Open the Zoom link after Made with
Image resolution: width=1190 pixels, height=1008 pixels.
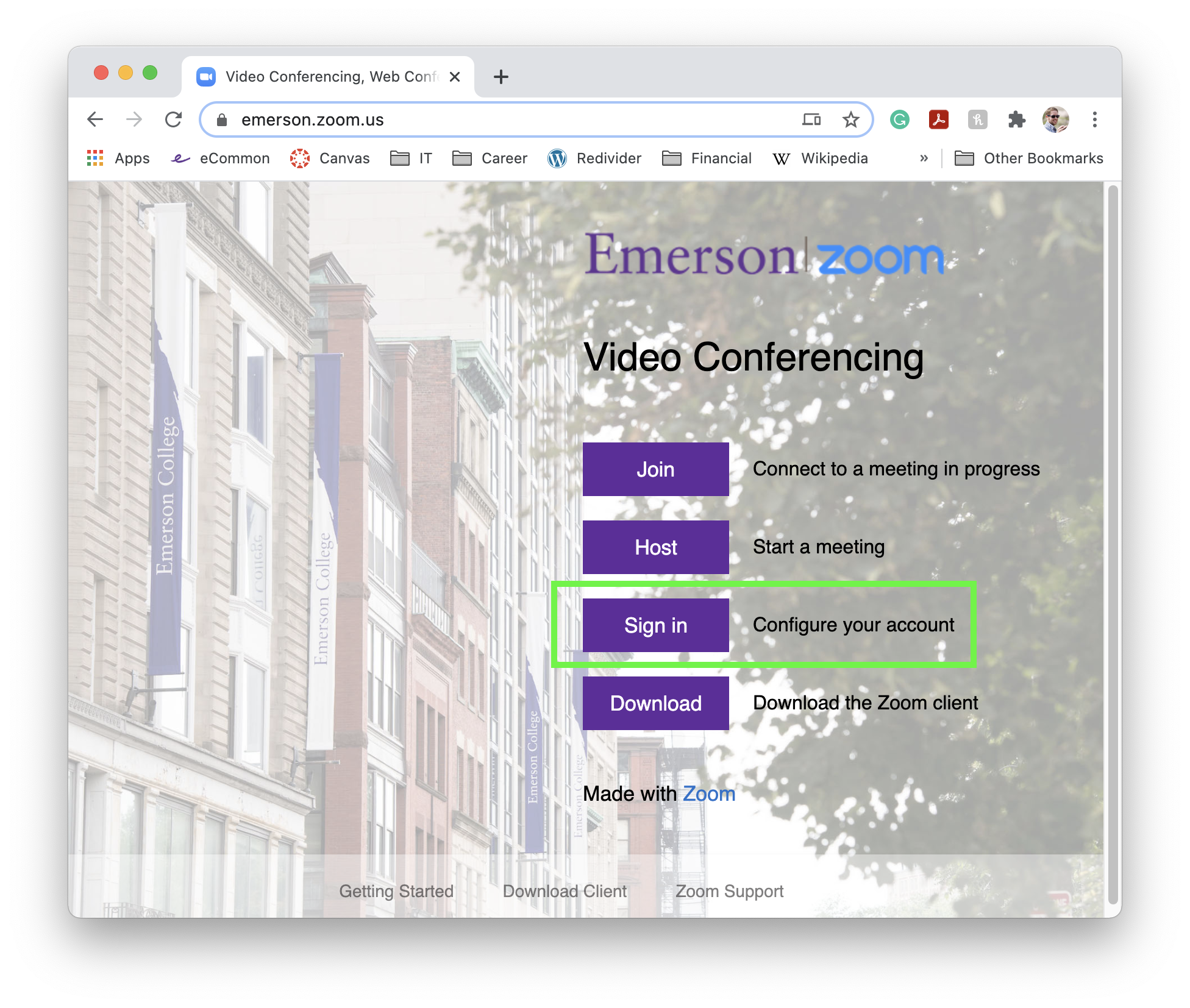pos(709,793)
